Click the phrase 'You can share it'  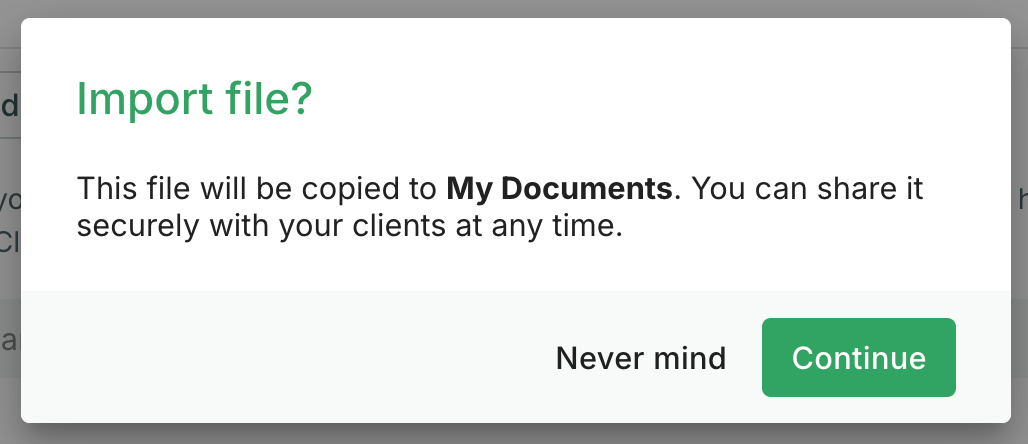click(x=808, y=189)
